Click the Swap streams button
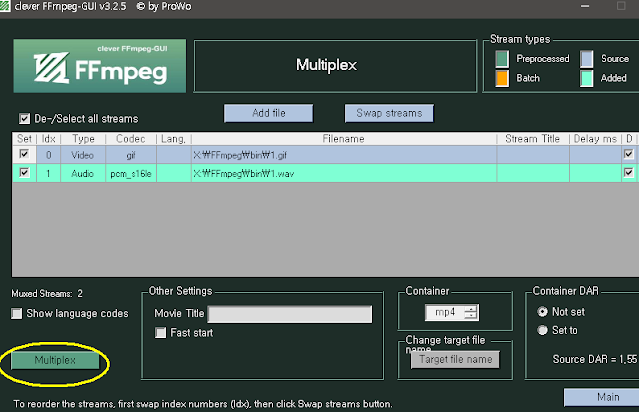The height and width of the screenshot is (412, 639). click(x=389, y=113)
